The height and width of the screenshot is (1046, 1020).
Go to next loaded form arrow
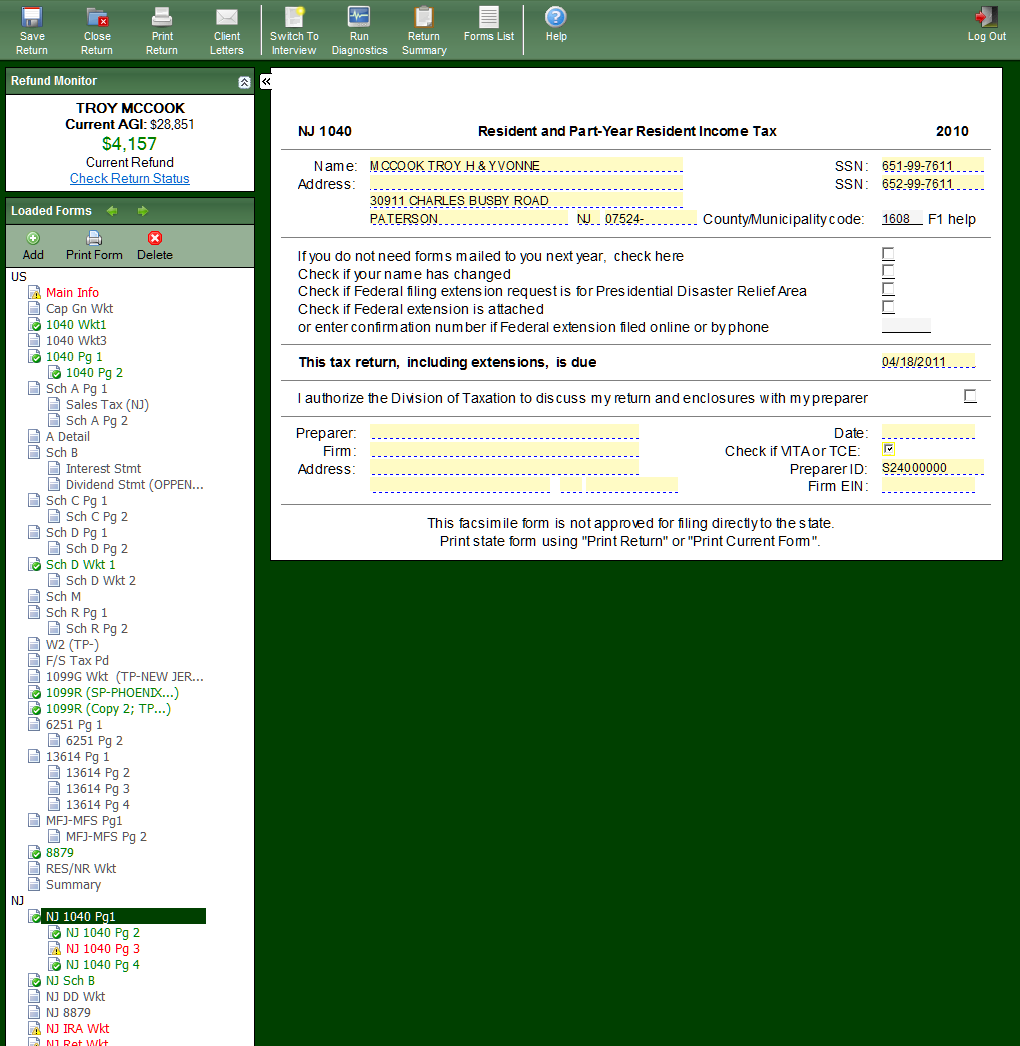pyautogui.click(x=143, y=211)
